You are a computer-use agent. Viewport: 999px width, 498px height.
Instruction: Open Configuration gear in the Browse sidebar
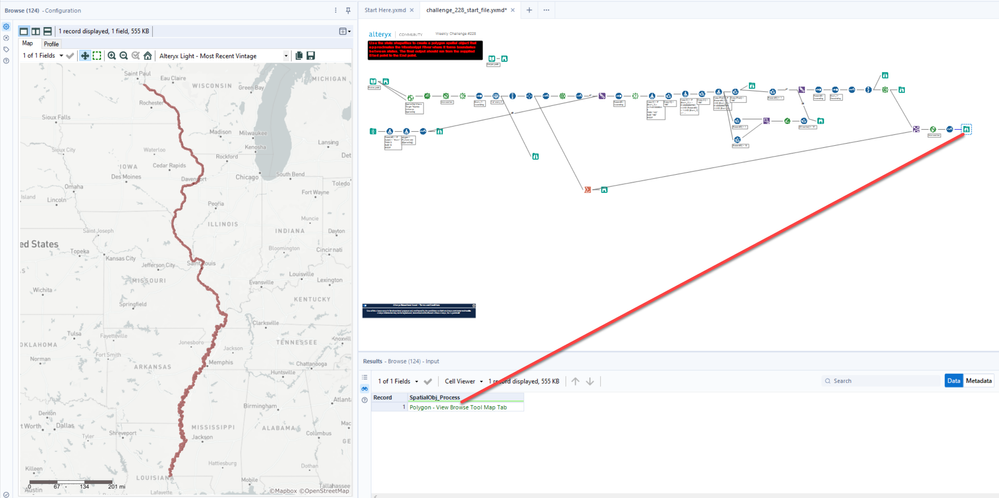point(6,27)
